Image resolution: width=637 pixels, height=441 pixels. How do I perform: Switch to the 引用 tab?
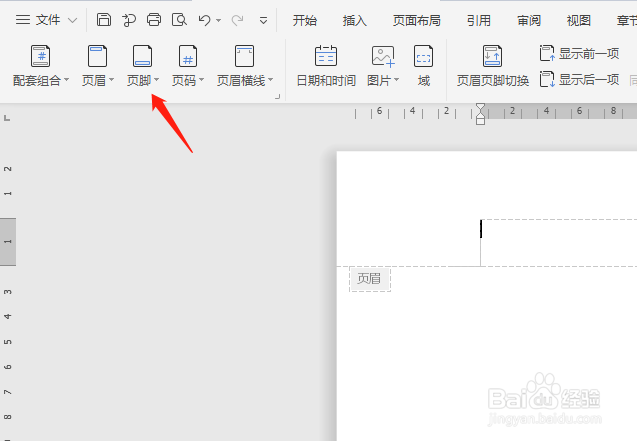point(479,20)
